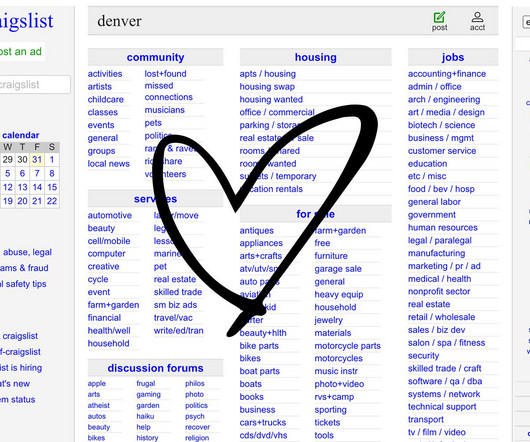The image size is (530, 442).
Task: Open childcare under community
Action: 105,99
